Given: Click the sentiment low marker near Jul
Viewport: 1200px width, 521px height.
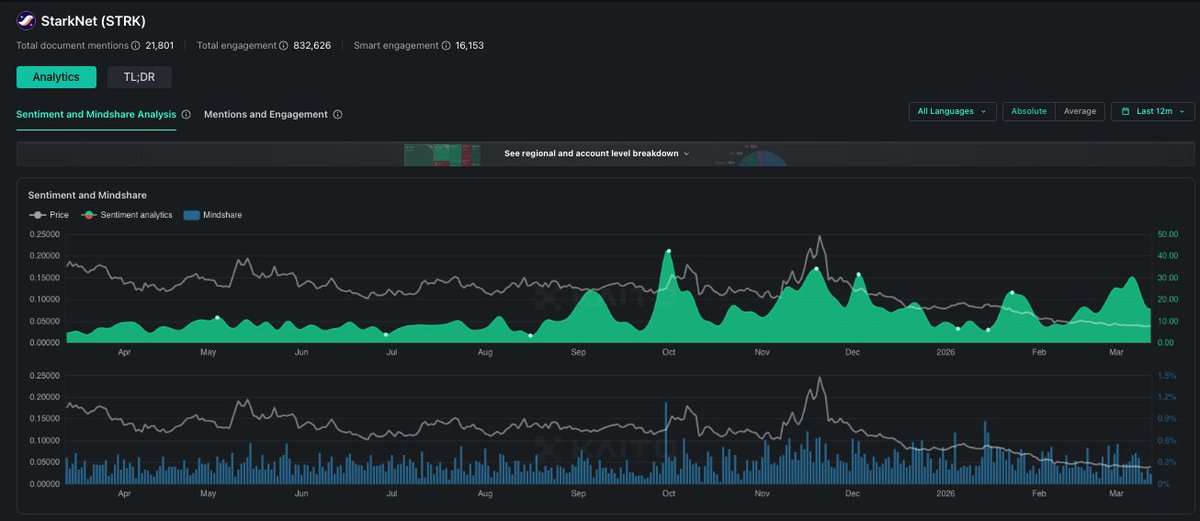Looking at the screenshot, I should pos(386,334).
